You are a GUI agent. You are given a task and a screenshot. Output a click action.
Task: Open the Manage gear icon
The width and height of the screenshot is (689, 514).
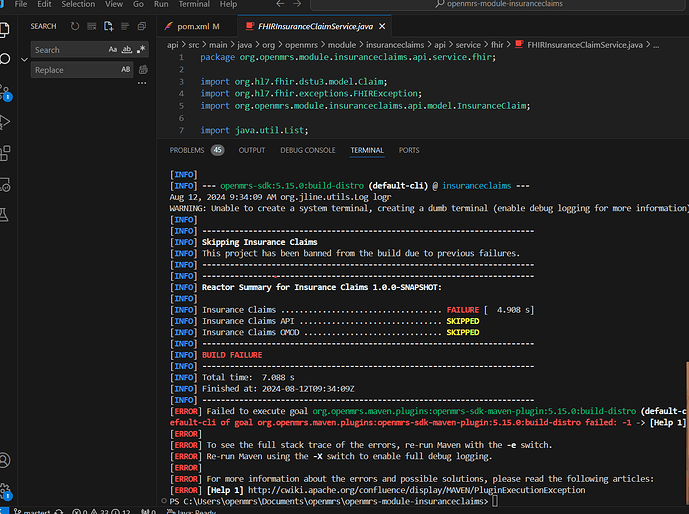(5, 490)
